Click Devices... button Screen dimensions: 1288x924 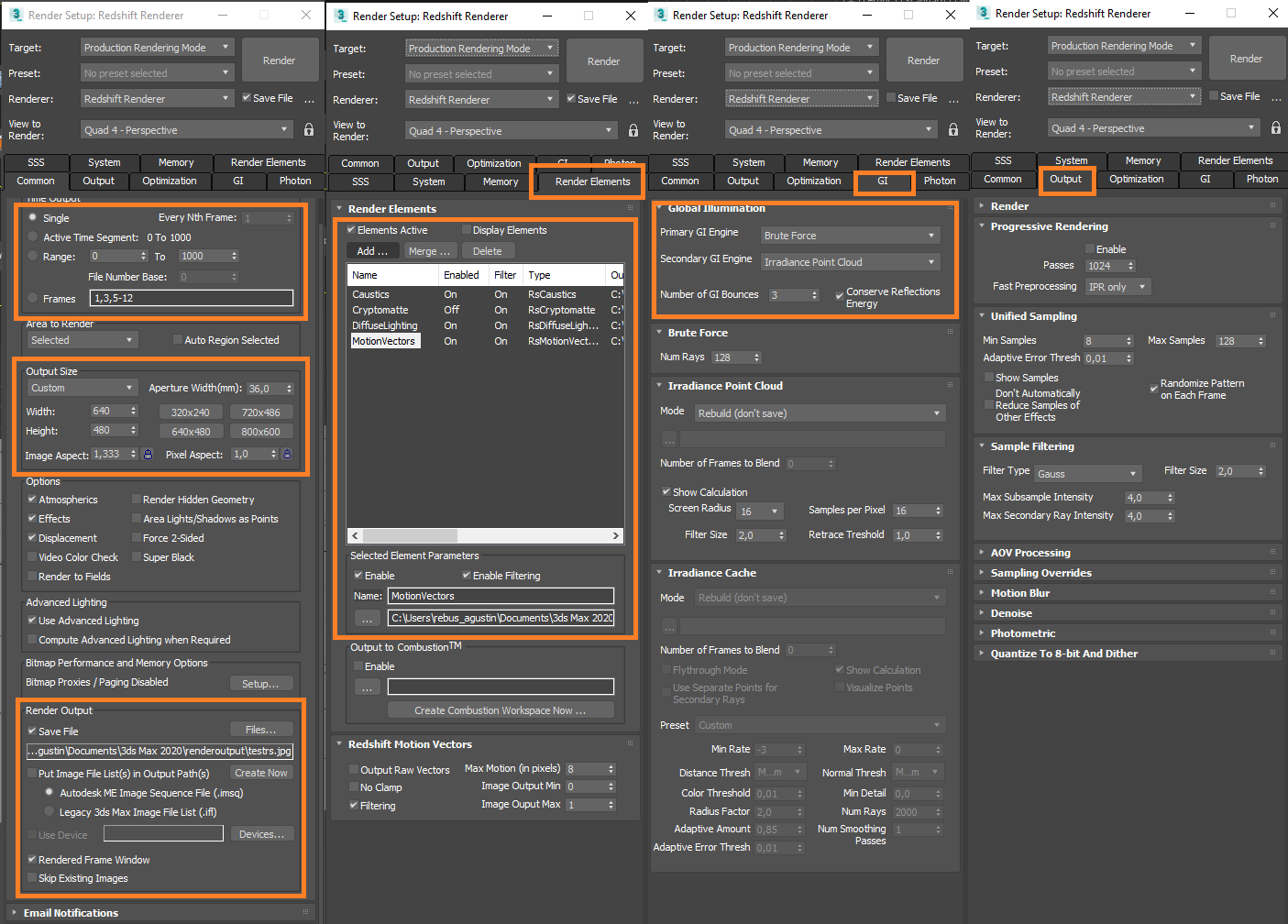point(261,834)
